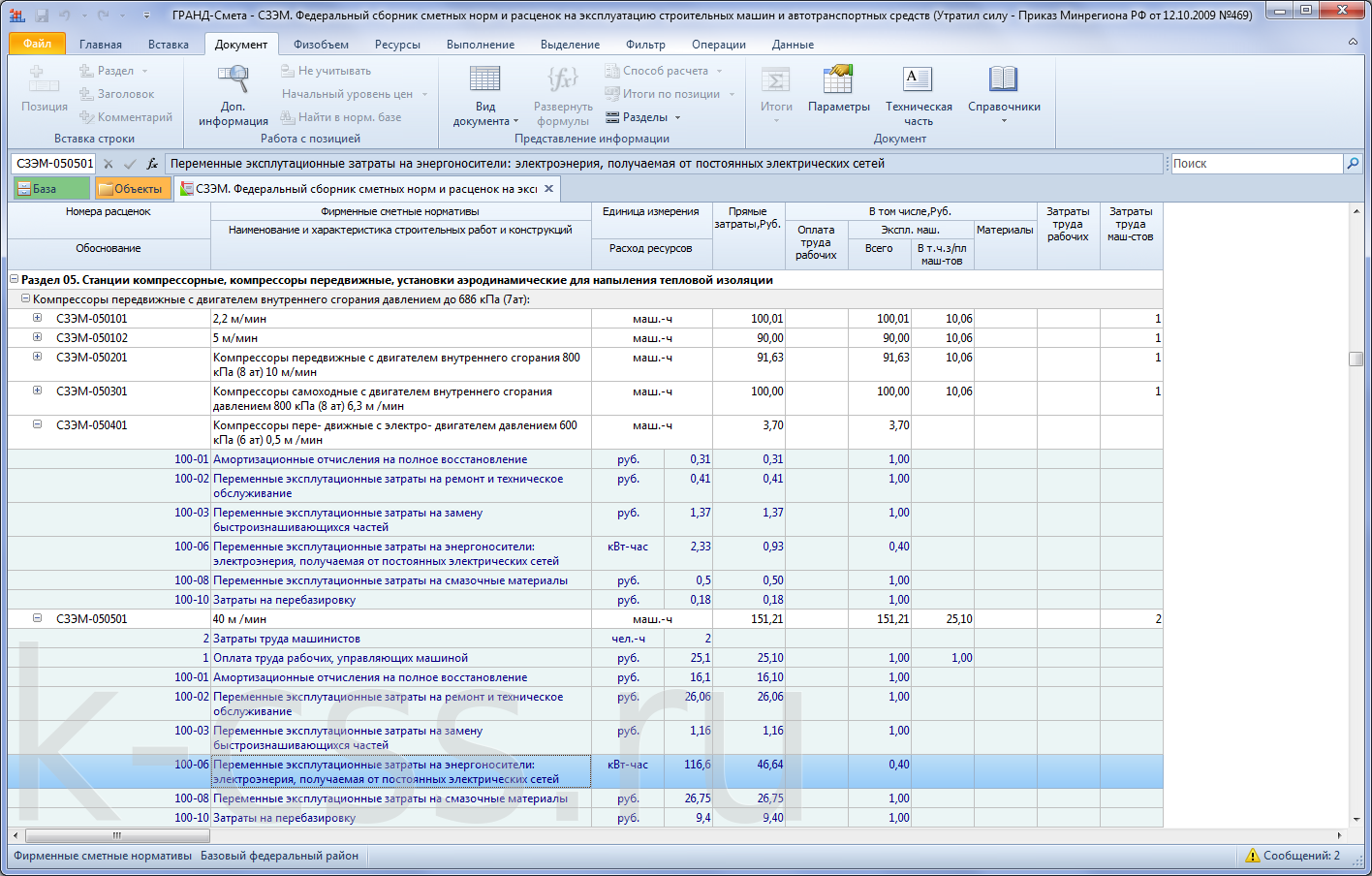Collapse row СЗЭМ-050401
Image resolution: width=1372 pixels, height=876 pixels.
click(x=37, y=424)
